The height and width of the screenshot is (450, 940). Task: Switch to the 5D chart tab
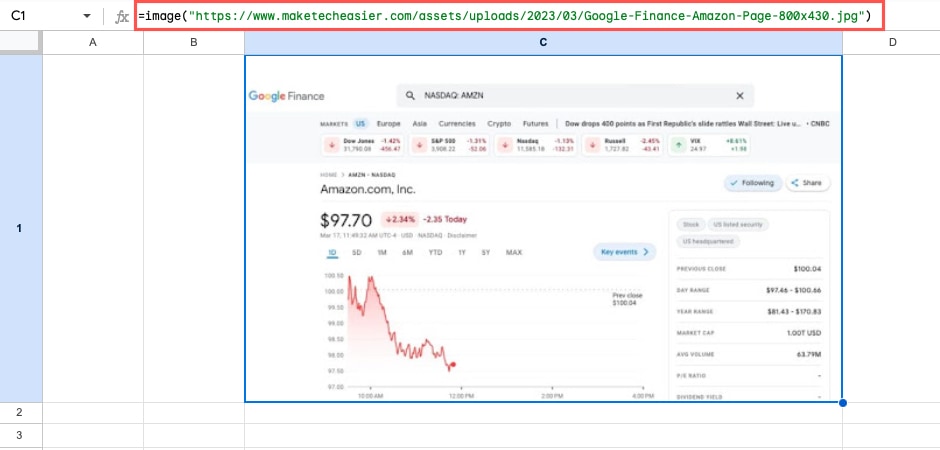click(x=356, y=253)
